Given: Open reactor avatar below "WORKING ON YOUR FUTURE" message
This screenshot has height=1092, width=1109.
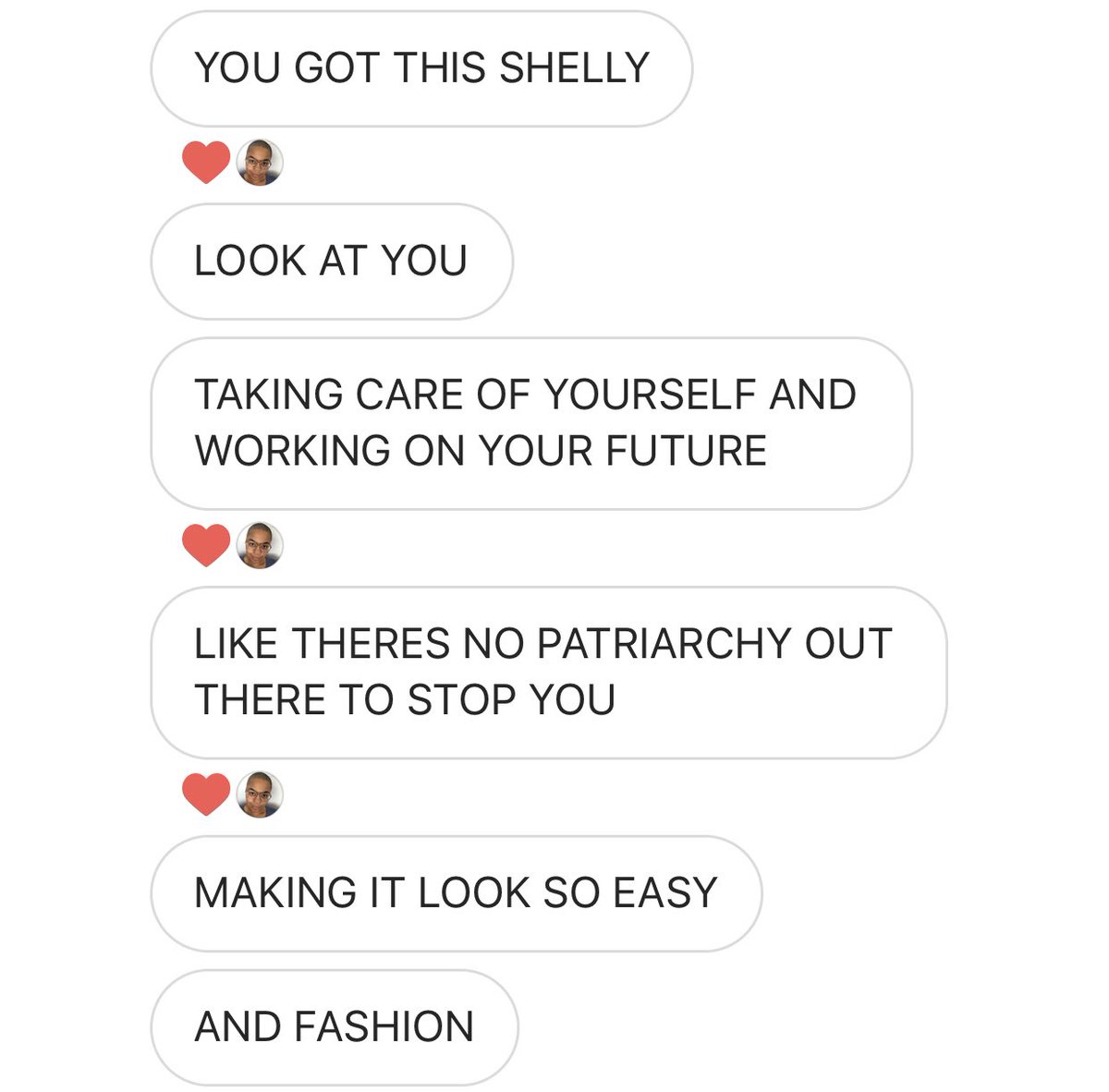Looking at the screenshot, I should [x=260, y=545].
